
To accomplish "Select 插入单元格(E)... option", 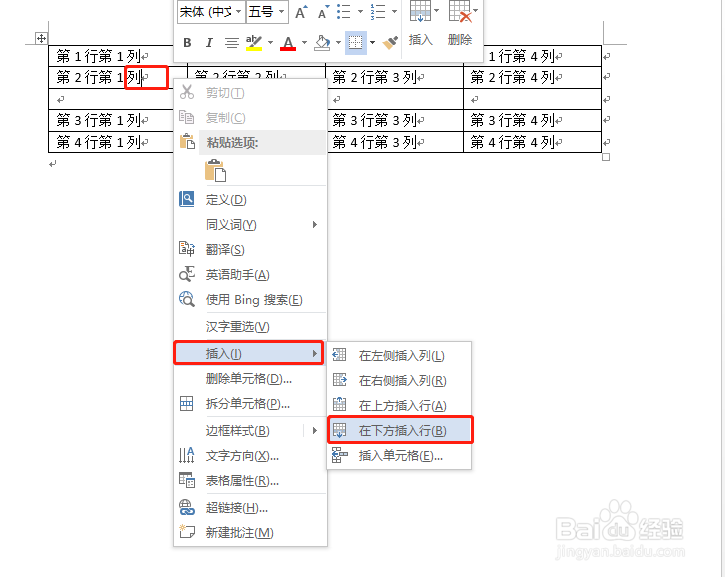I will 399,456.
